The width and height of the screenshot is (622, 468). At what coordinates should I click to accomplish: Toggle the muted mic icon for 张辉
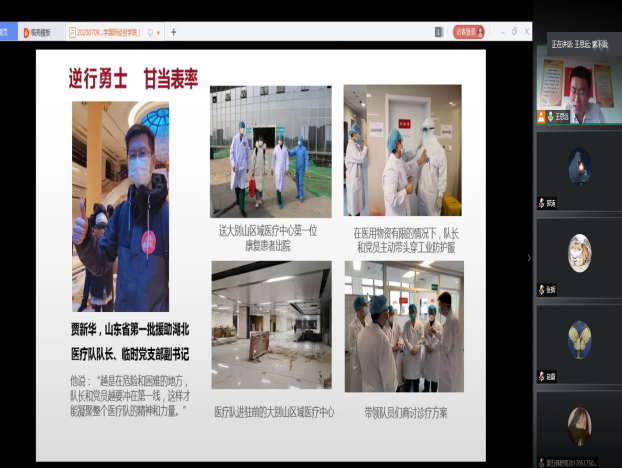(x=541, y=289)
